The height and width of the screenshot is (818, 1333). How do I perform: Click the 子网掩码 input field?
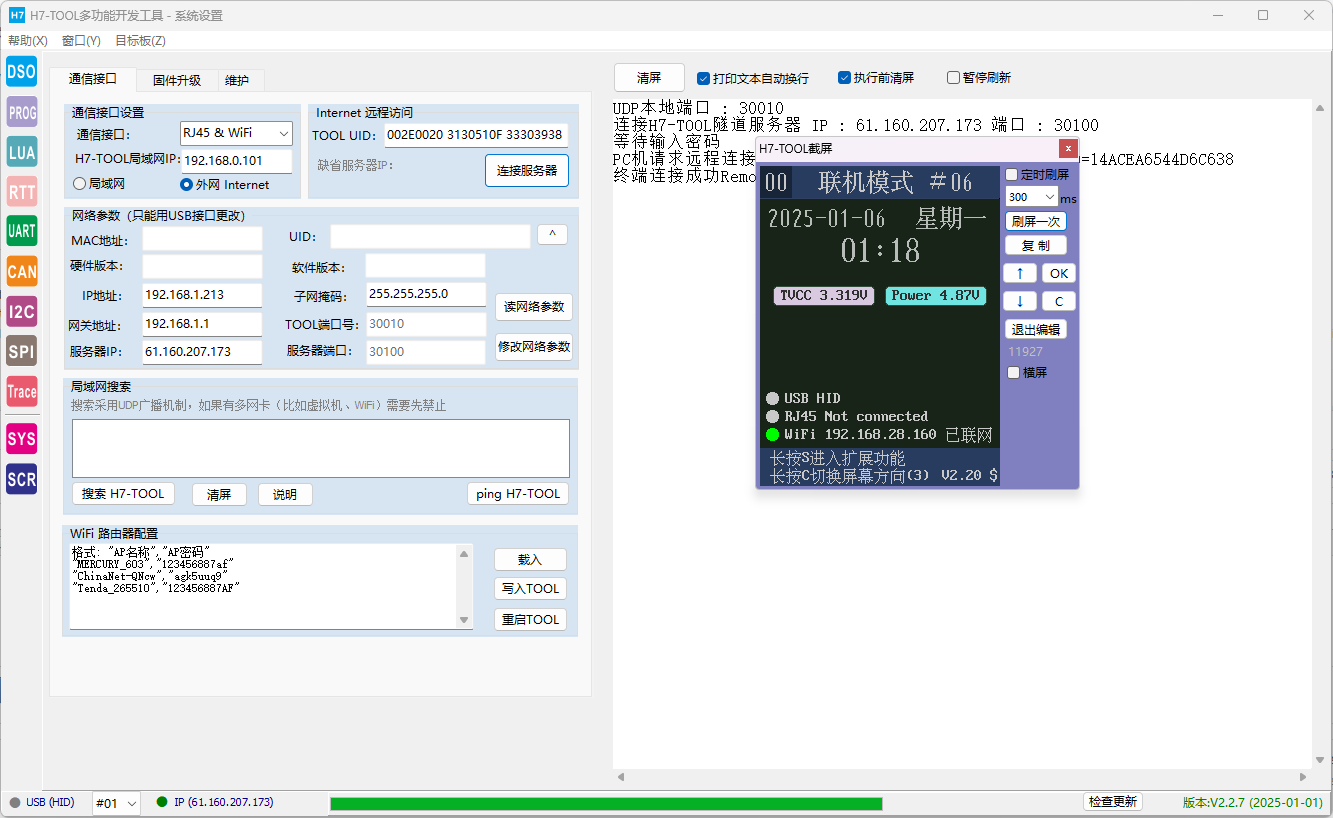point(425,294)
